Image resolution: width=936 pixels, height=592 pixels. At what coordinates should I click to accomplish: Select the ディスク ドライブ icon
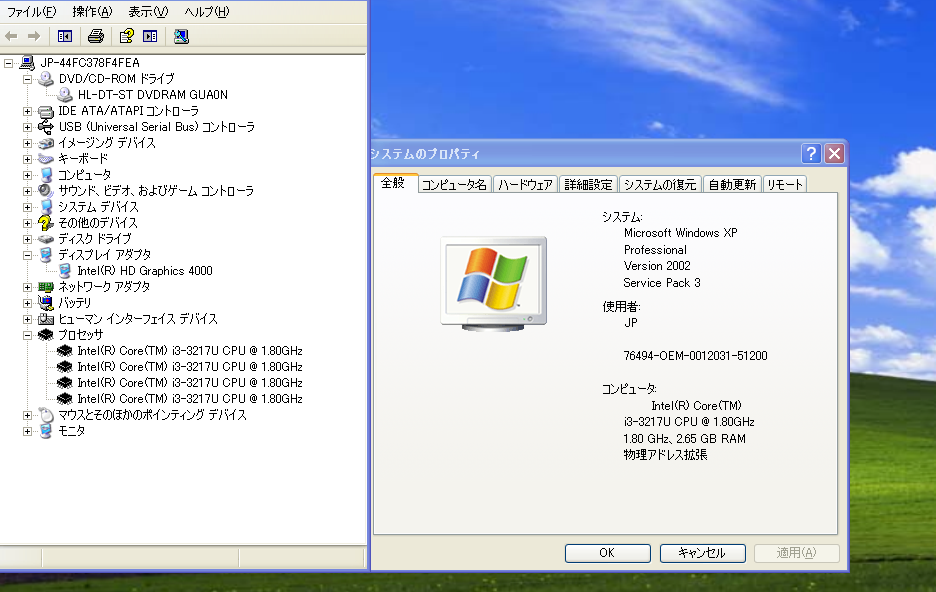click(x=46, y=239)
